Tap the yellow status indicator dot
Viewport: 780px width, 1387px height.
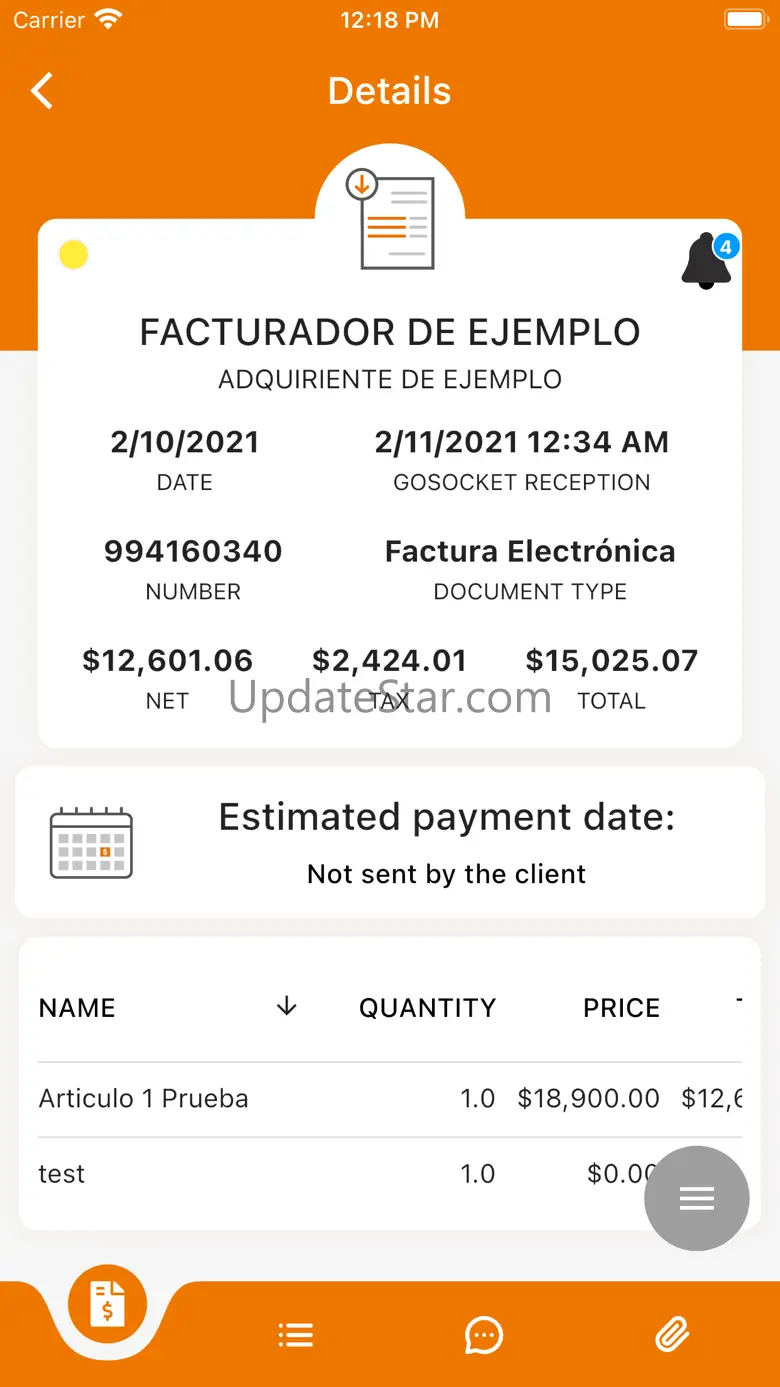pos(74,255)
